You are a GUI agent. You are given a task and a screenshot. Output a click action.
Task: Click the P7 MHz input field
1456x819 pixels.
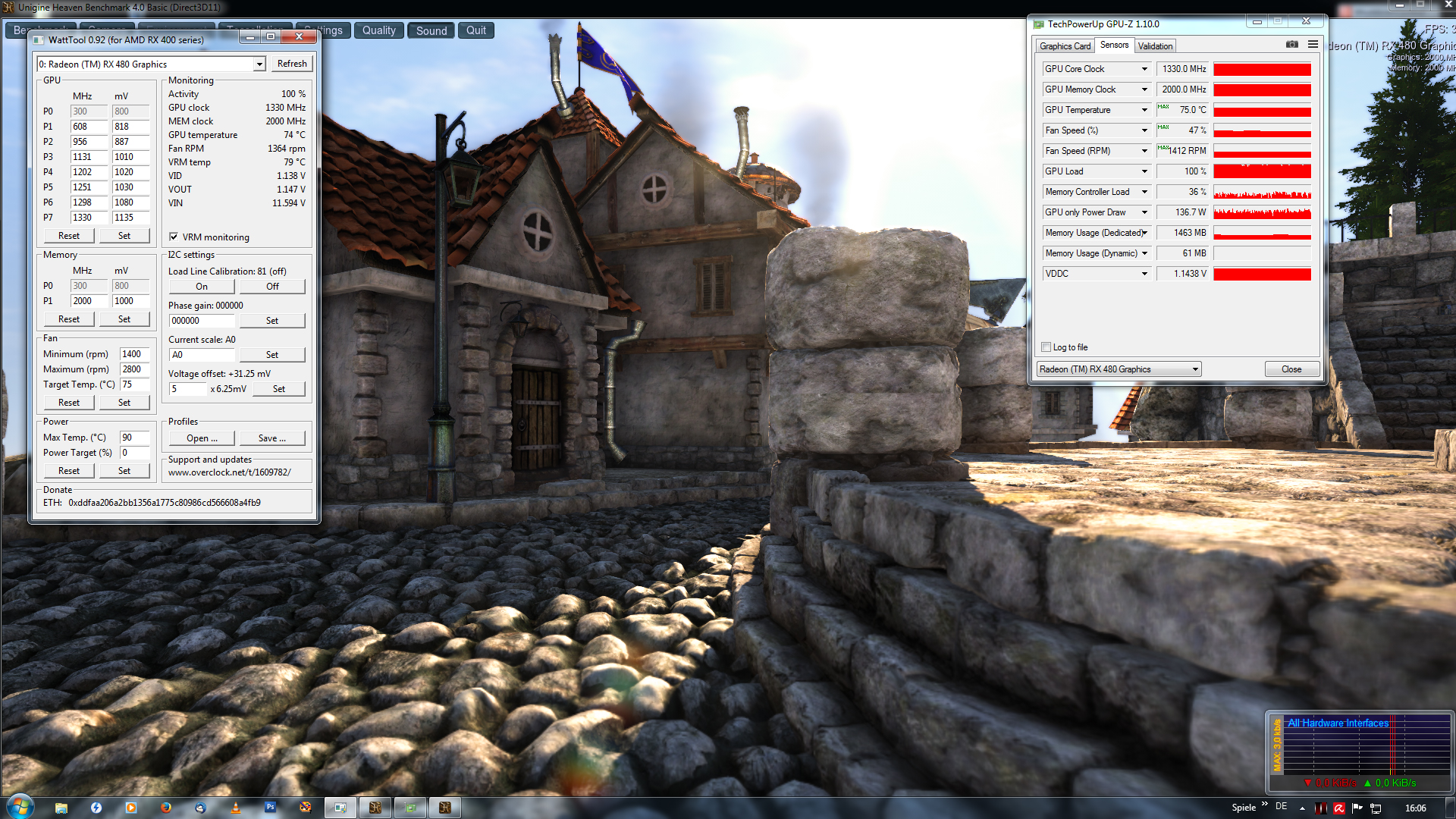pos(89,218)
